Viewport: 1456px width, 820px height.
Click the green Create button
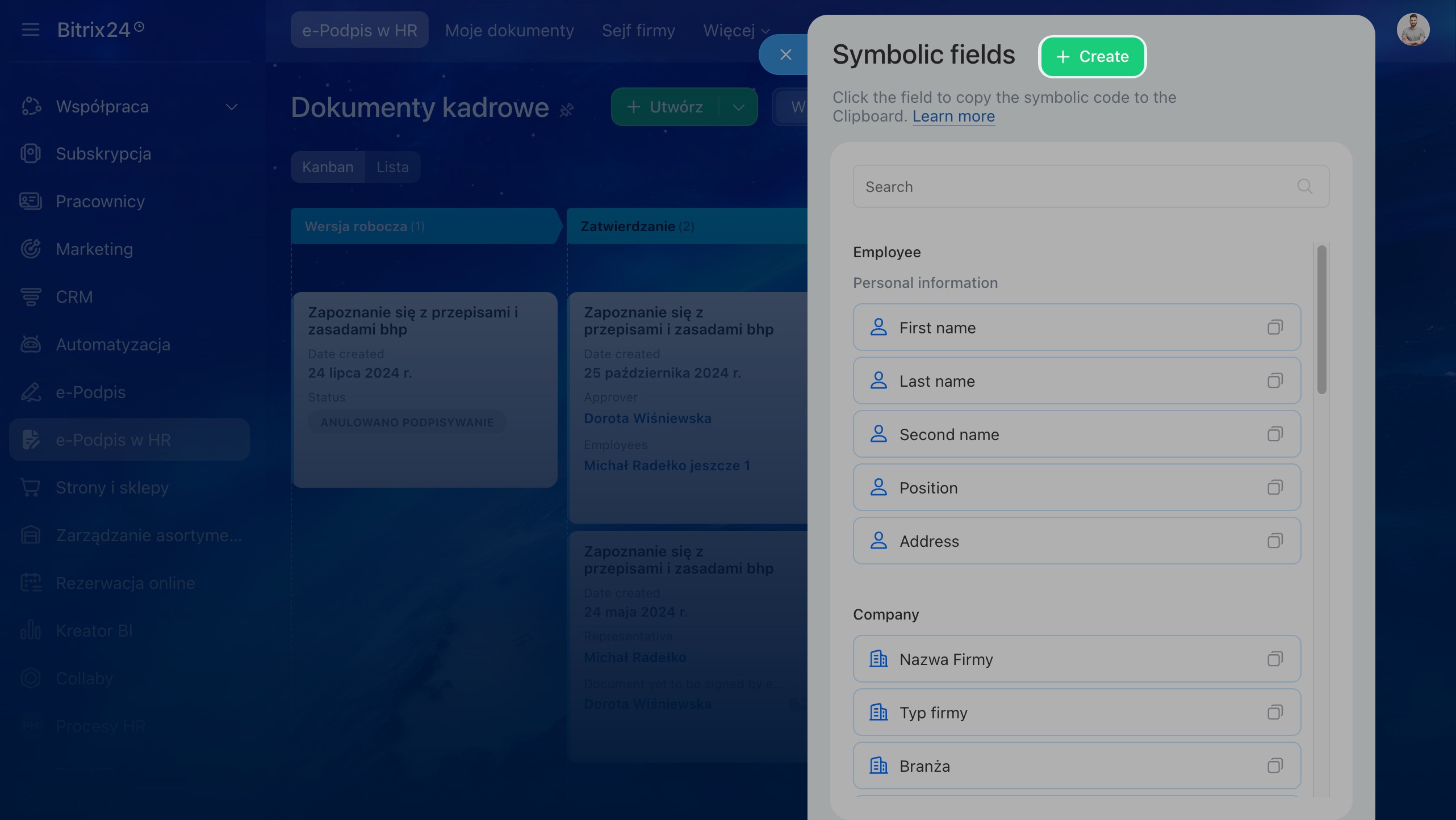tap(1092, 56)
